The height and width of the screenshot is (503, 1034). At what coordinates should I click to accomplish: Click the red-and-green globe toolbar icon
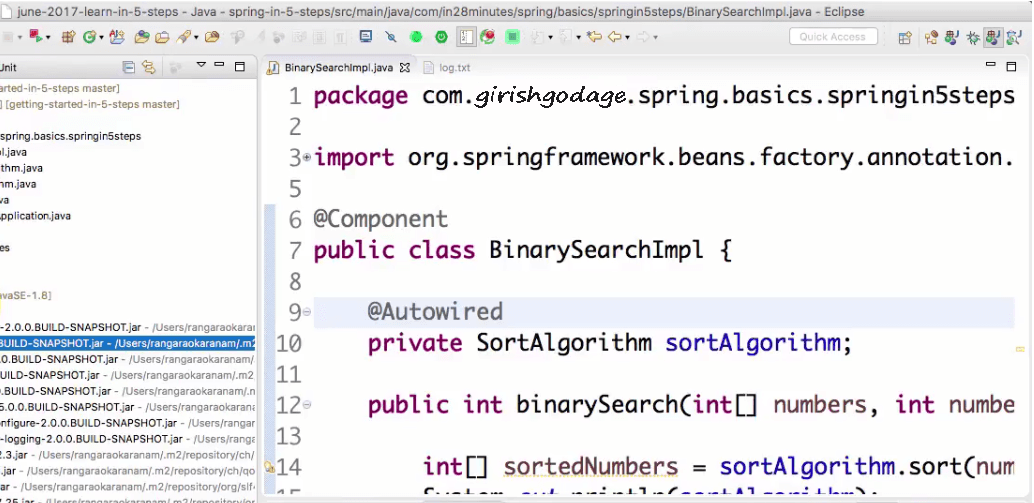(x=487, y=36)
